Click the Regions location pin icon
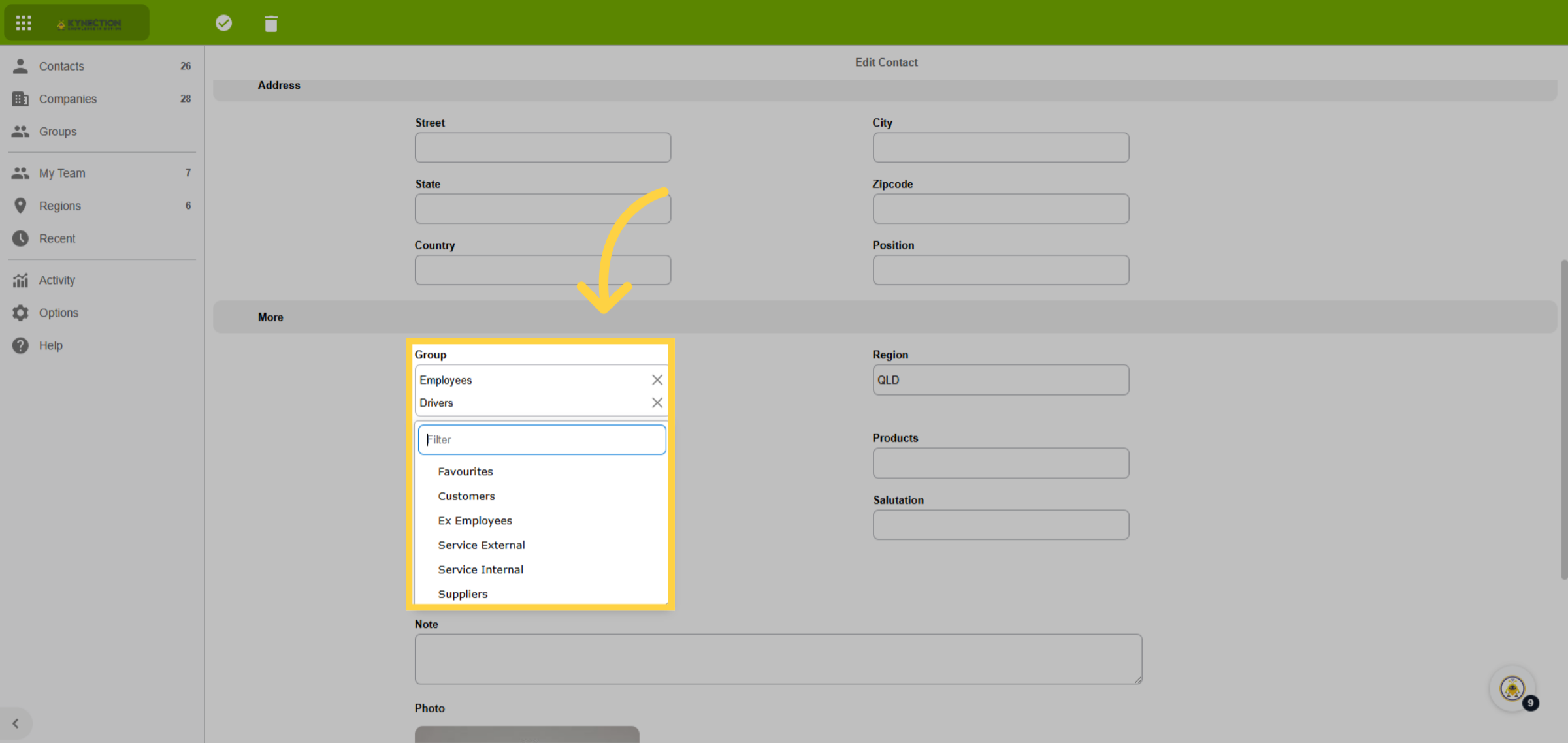This screenshot has height=743, width=1568. [x=20, y=206]
